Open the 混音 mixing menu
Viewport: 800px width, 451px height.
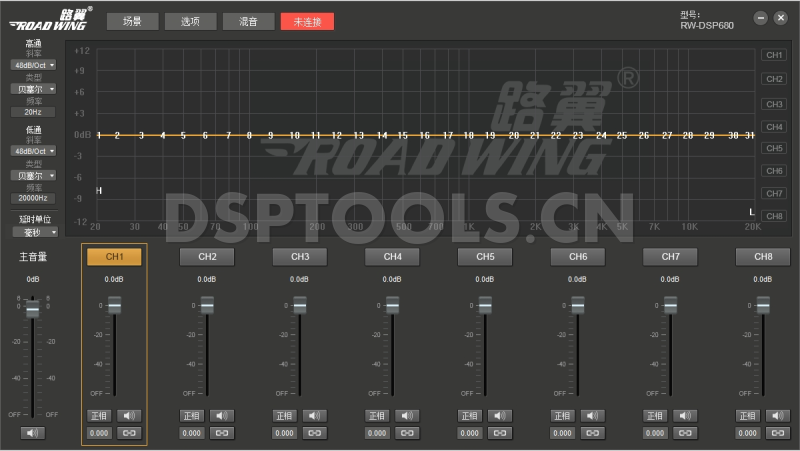(248, 21)
